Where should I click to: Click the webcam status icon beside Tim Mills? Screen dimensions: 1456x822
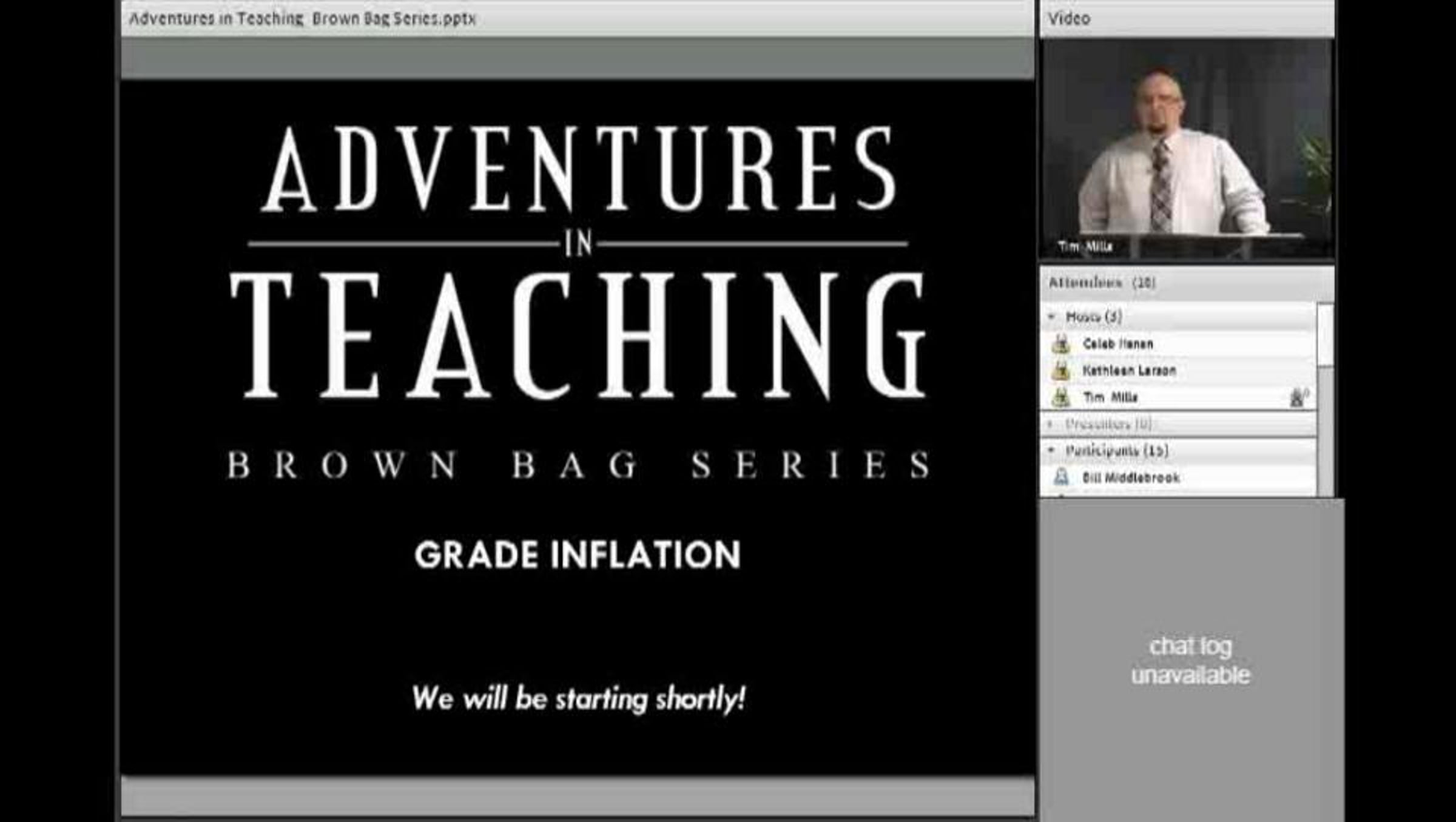point(1298,398)
